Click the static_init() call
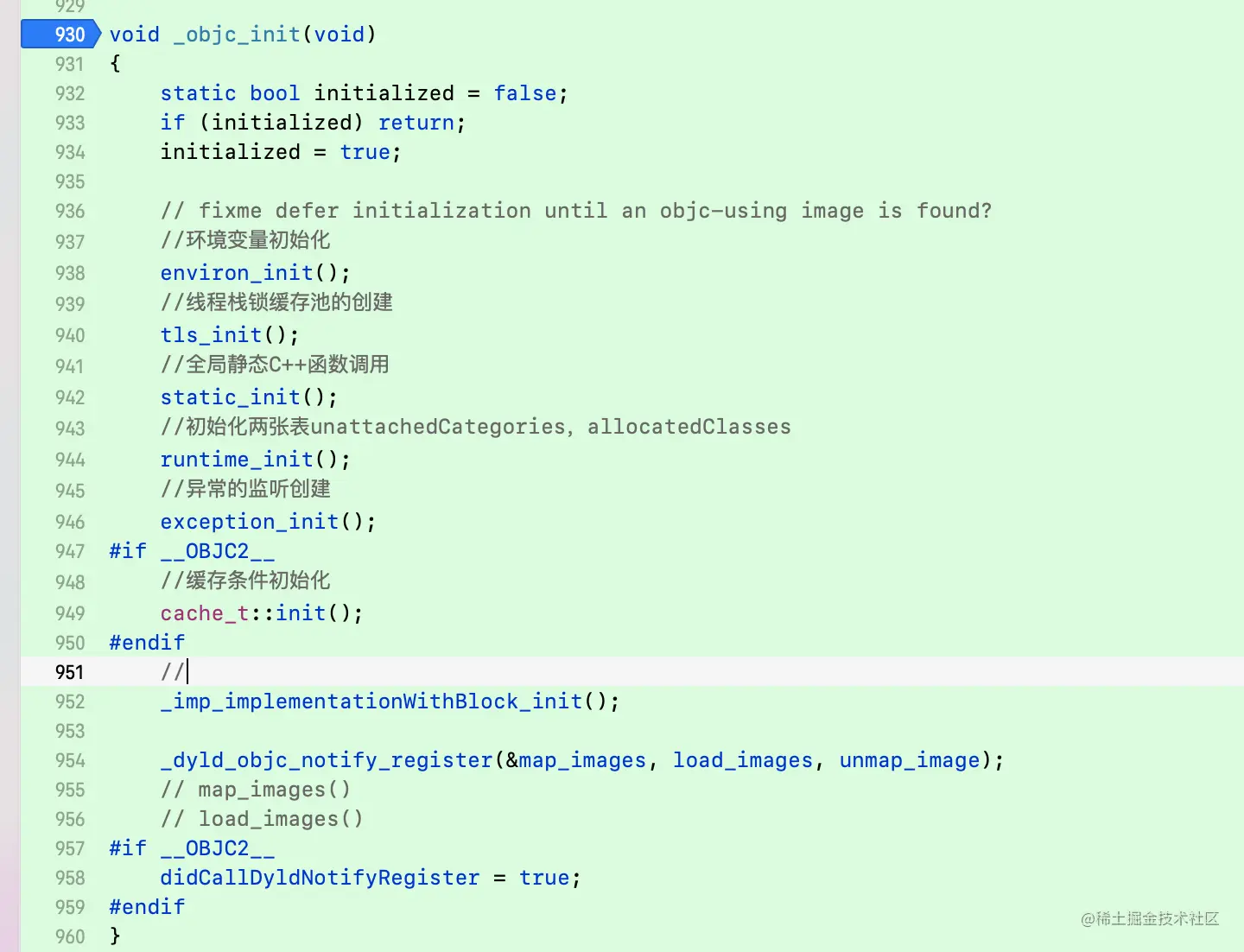The width and height of the screenshot is (1244, 952). [249, 397]
